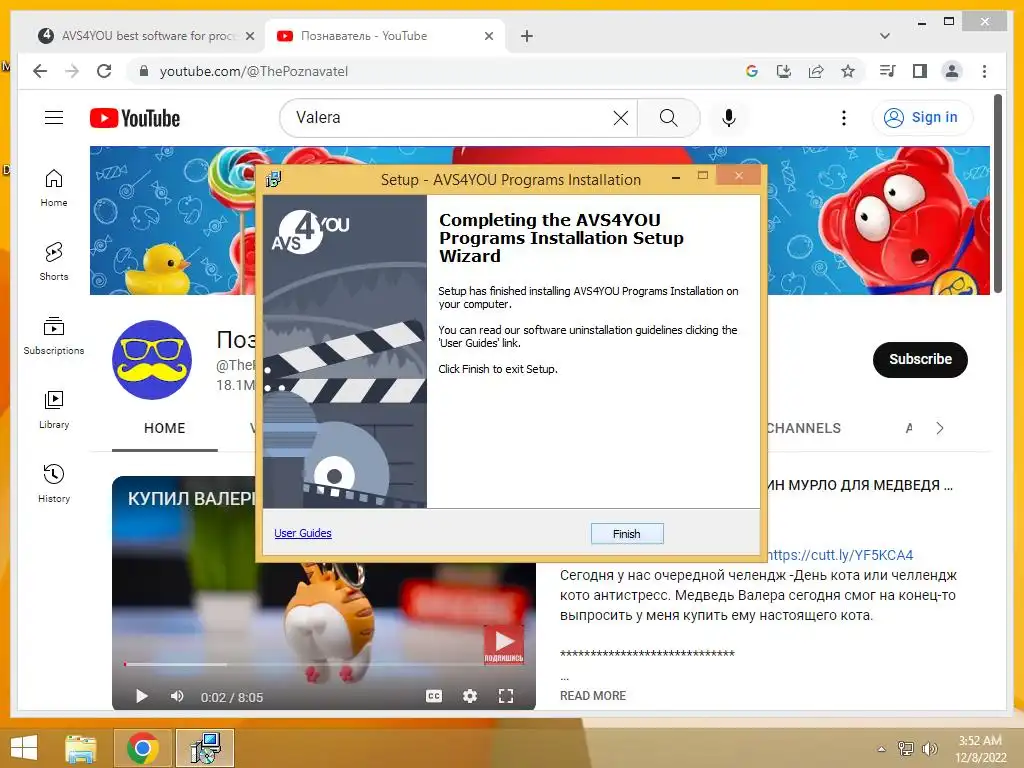
Task: Clear the YouTube search text
Action: tap(620, 118)
